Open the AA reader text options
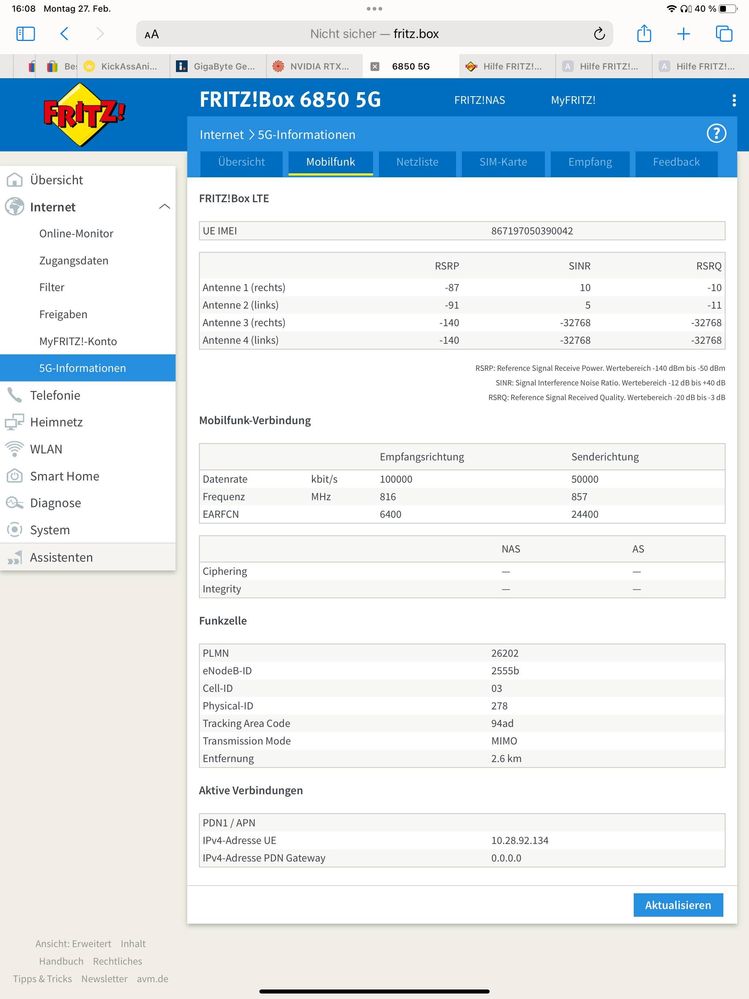The width and height of the screenshot is (749, 999). pos(152,34)
